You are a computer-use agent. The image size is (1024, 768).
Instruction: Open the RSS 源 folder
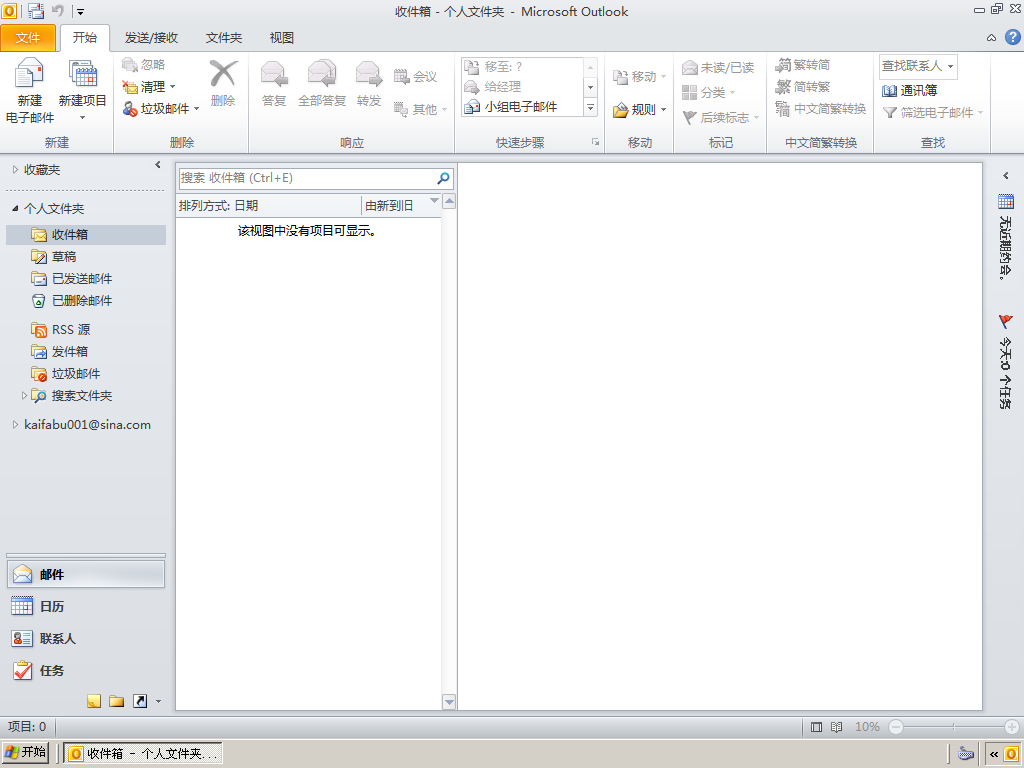[71, 330]
